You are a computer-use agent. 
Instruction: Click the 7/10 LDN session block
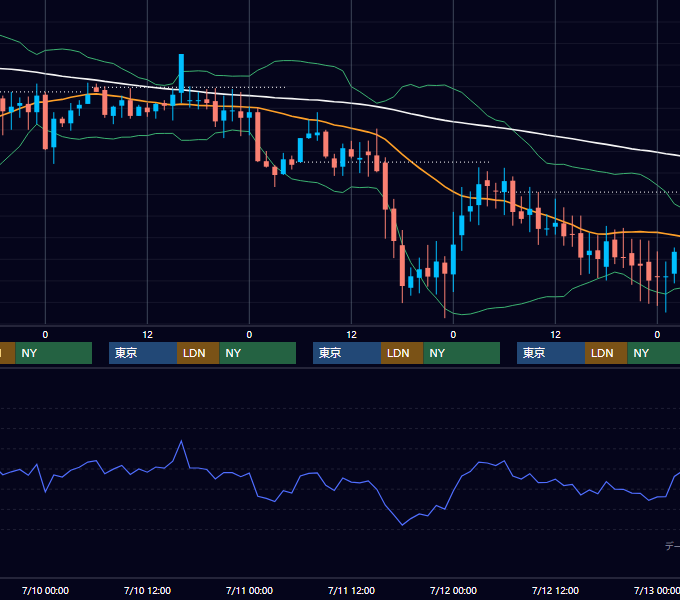click(x=198, y=353)
